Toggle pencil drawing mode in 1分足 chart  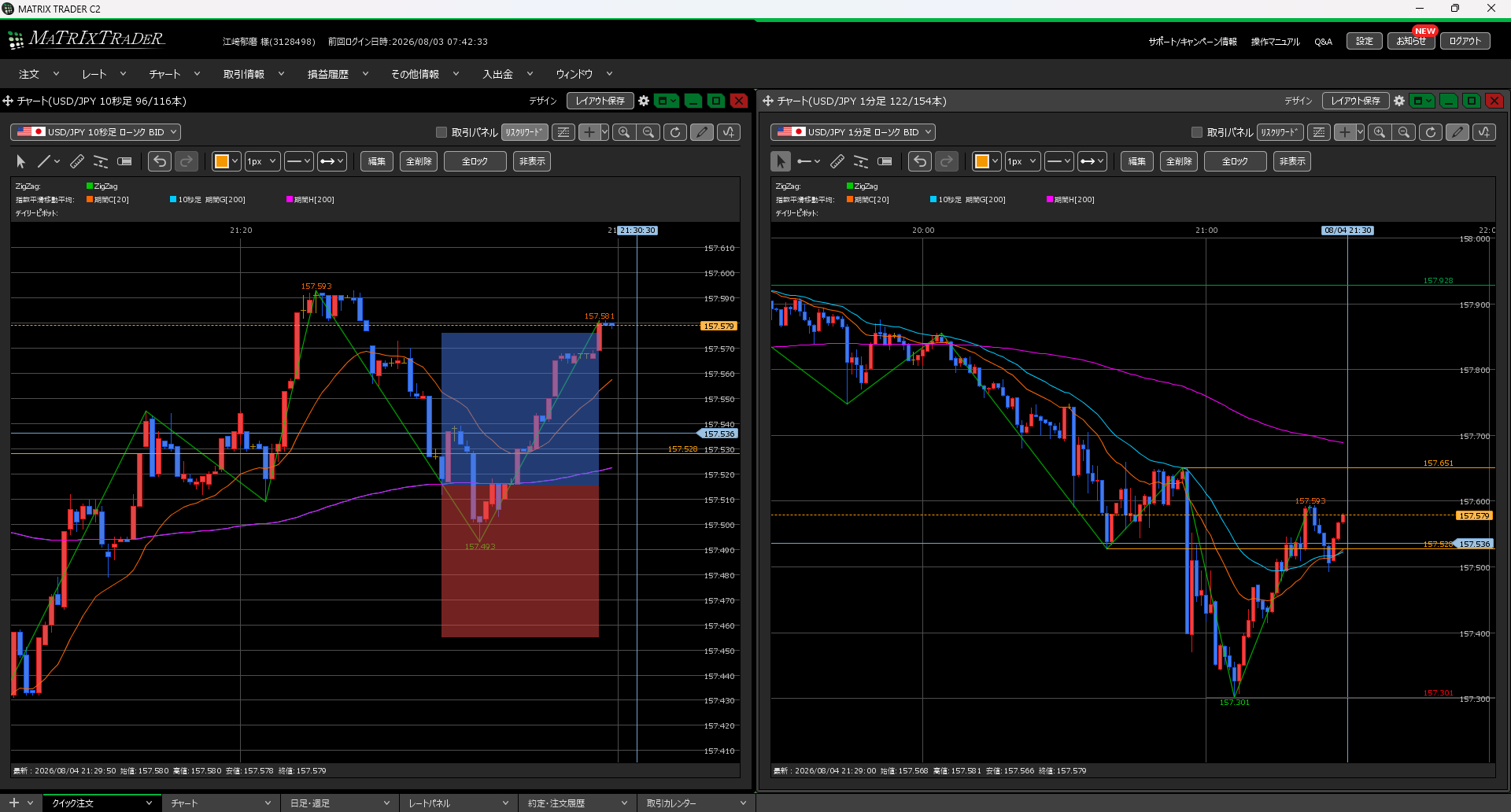1457,132
